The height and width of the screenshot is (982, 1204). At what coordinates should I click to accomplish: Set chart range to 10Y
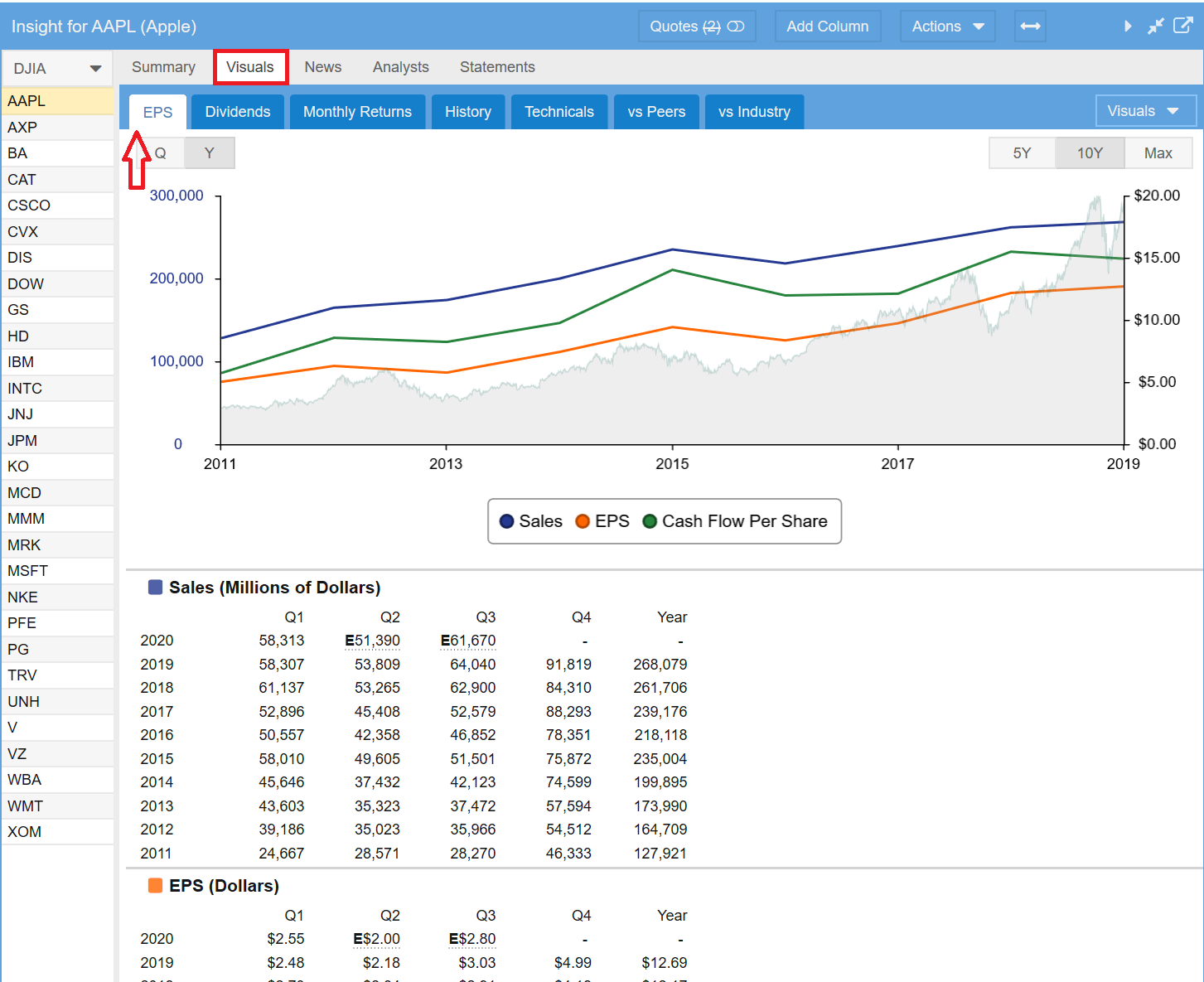1090,153
